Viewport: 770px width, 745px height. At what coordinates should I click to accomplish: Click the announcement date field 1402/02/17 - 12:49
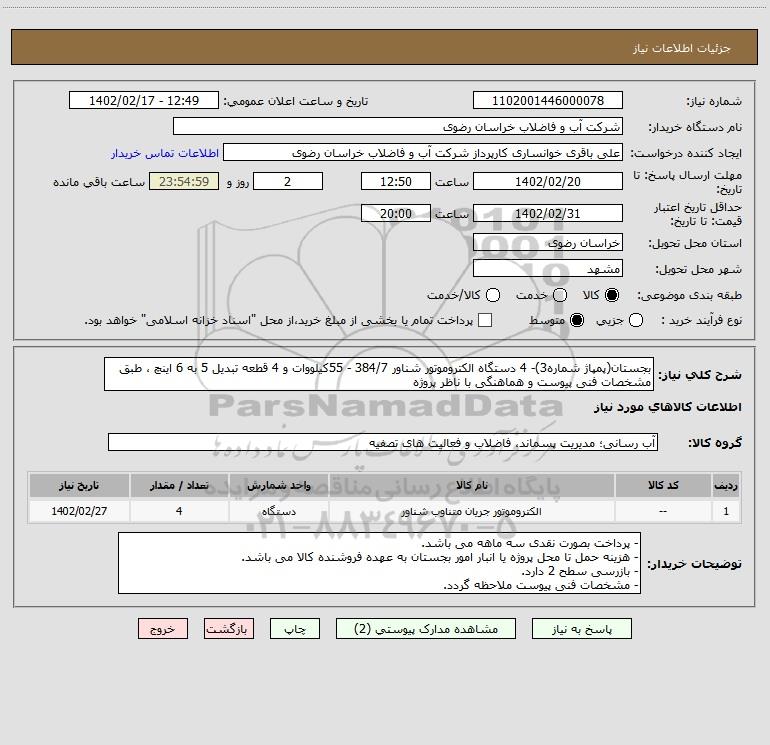point(144,101)
